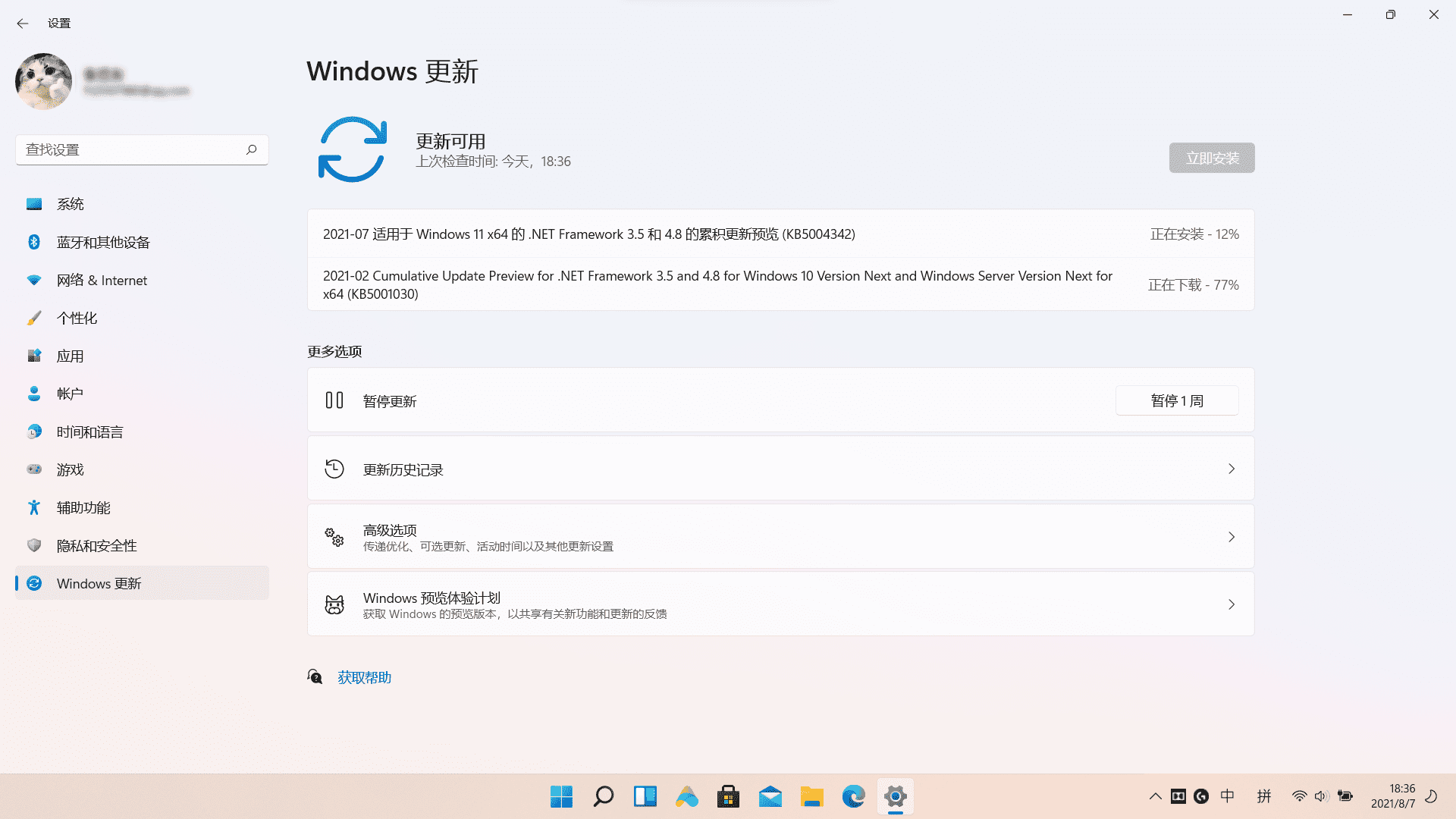
Task: Click the 暂停 1 周 button
Action: point(1177,400)
